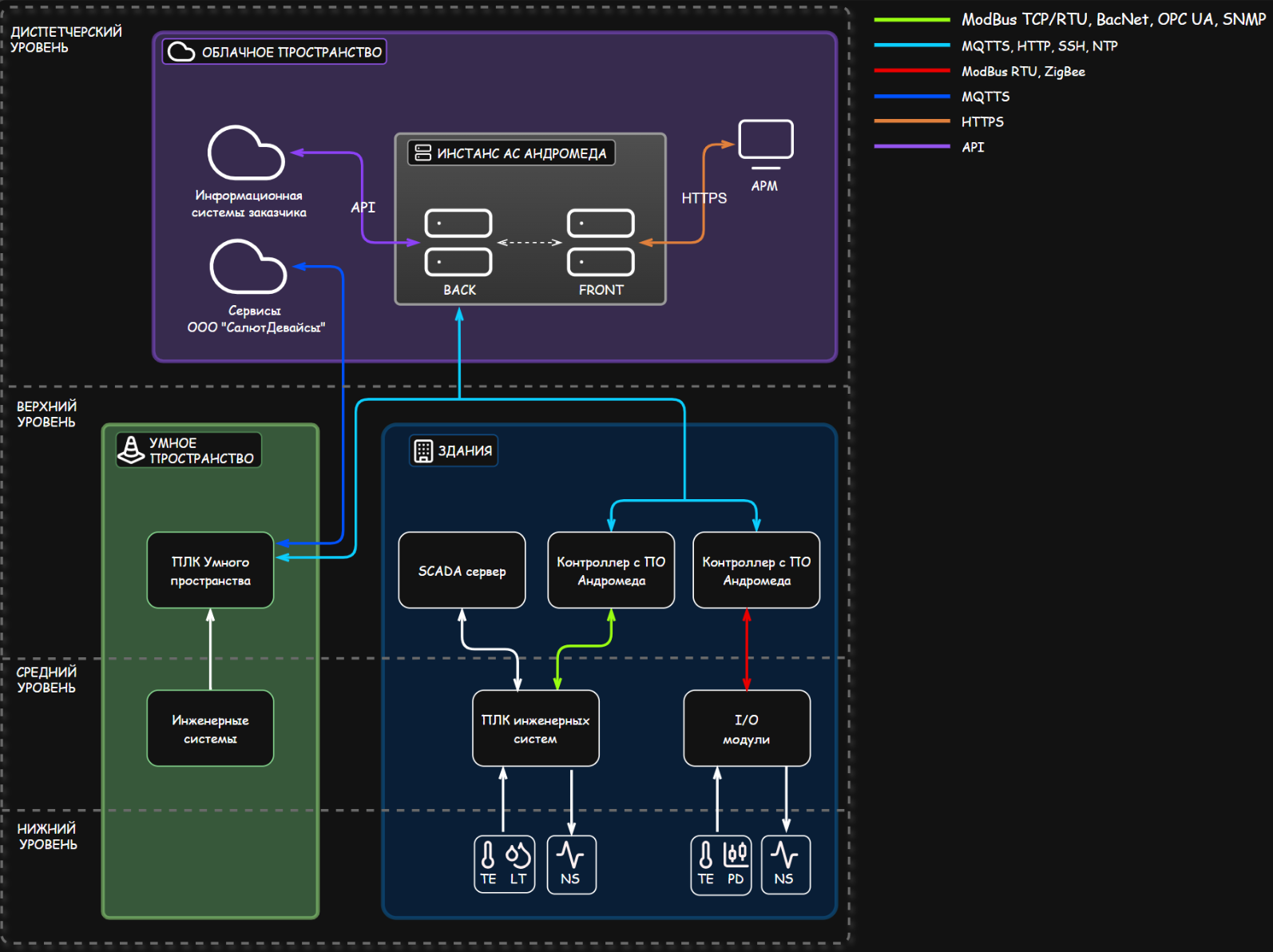The image size is (1273, 952).
Task: Click the green ModBus TCP/RTU legend line
Action: 911,20
